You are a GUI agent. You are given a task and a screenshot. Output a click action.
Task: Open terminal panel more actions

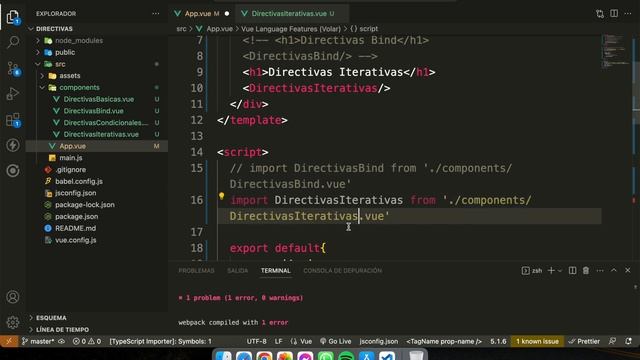pyautogui.click(x=600, y=270)
